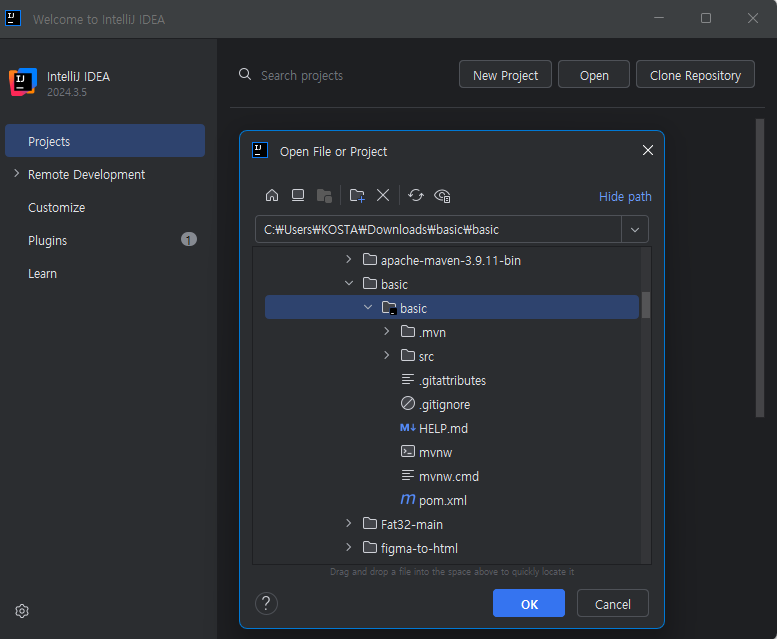Open the Plugins sidebar tab
The width and height of the screenshot is (777, 639).
pyautogui.click(x=105, y=240)
